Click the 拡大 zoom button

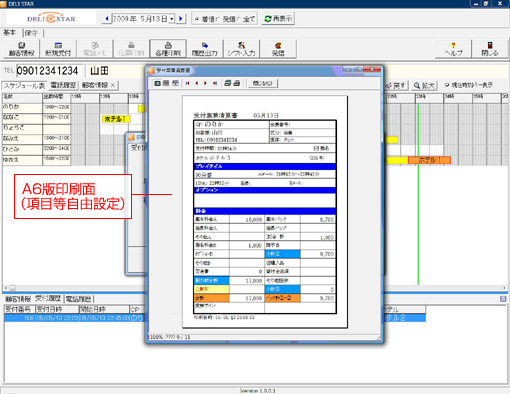[424, 86]
